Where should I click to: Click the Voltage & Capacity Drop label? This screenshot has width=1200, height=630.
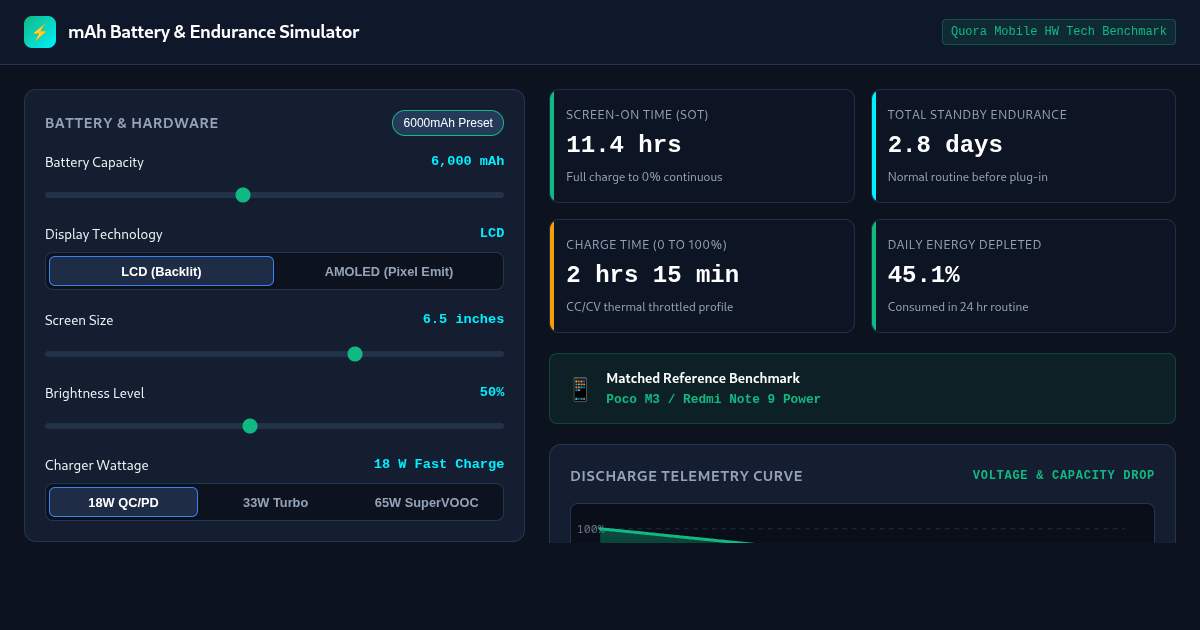click(x=1064, y=475)
